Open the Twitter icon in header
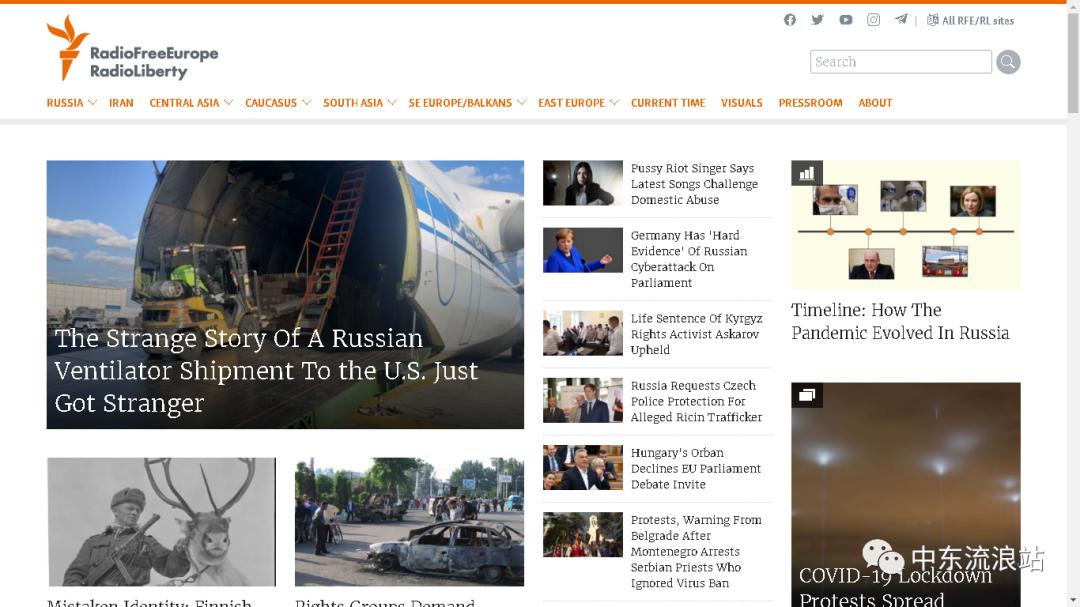 tap(818, 20)
